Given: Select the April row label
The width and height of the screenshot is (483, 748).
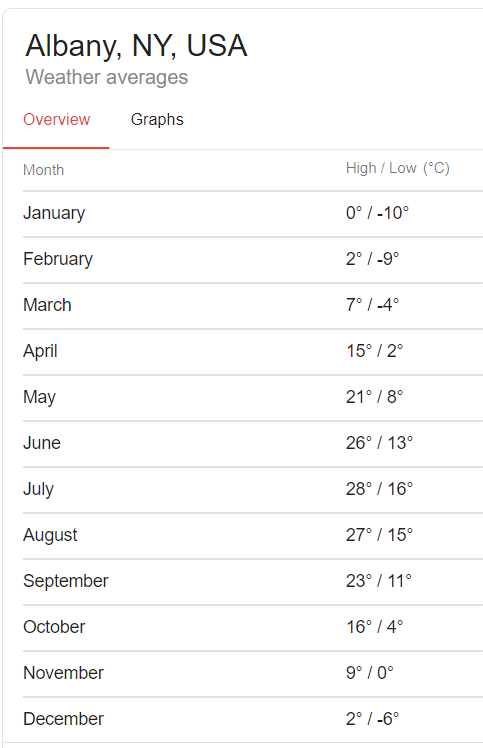Looking at the screenshot, I should tap(40, 352).
